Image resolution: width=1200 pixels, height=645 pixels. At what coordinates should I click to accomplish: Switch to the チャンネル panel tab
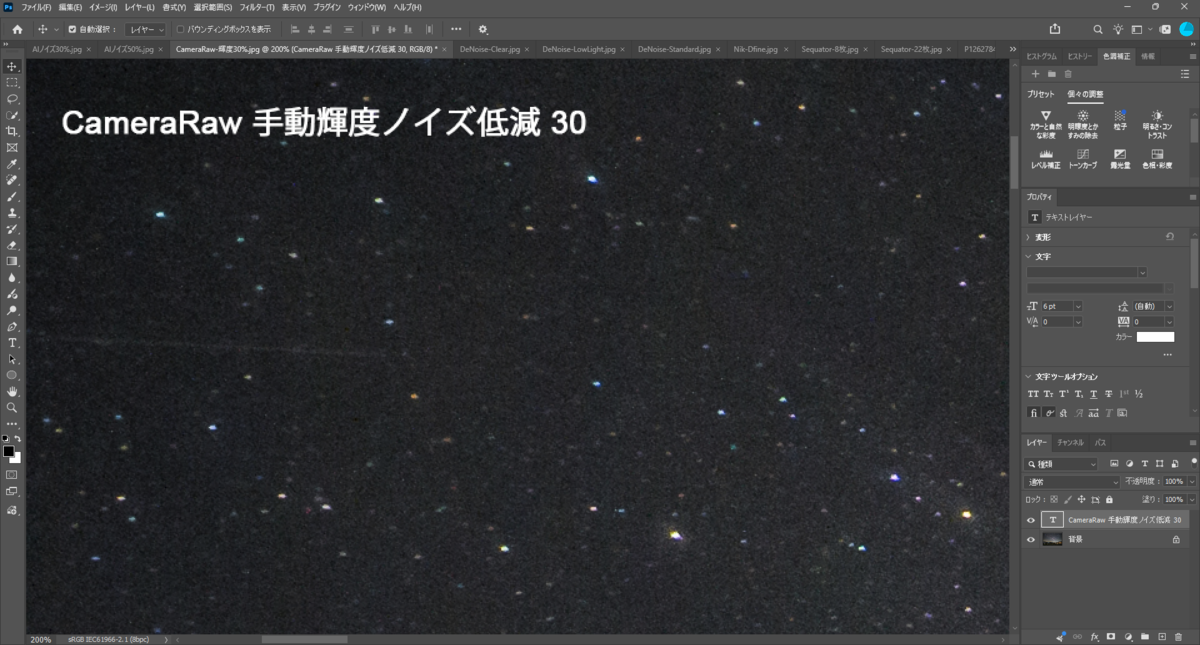pos(1070,442)
